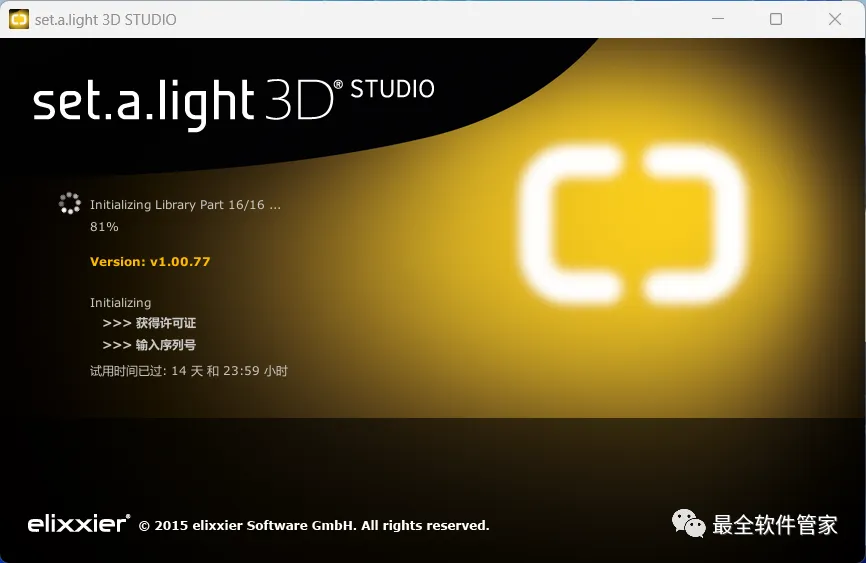This screenshot has width=866, height=563.
Task: Click the set.a.light app icon in title bar
Action: click(19, 19)
